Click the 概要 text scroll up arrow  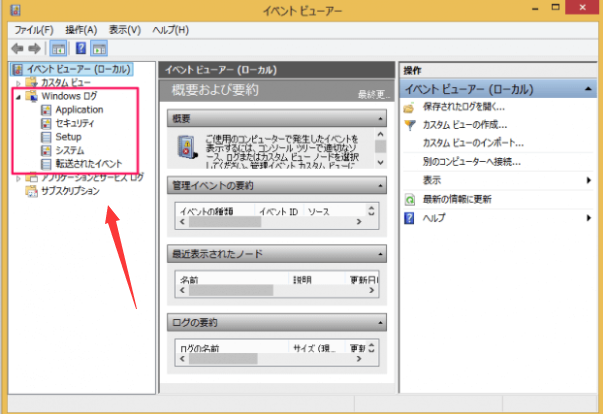click(x=380, y=134)
